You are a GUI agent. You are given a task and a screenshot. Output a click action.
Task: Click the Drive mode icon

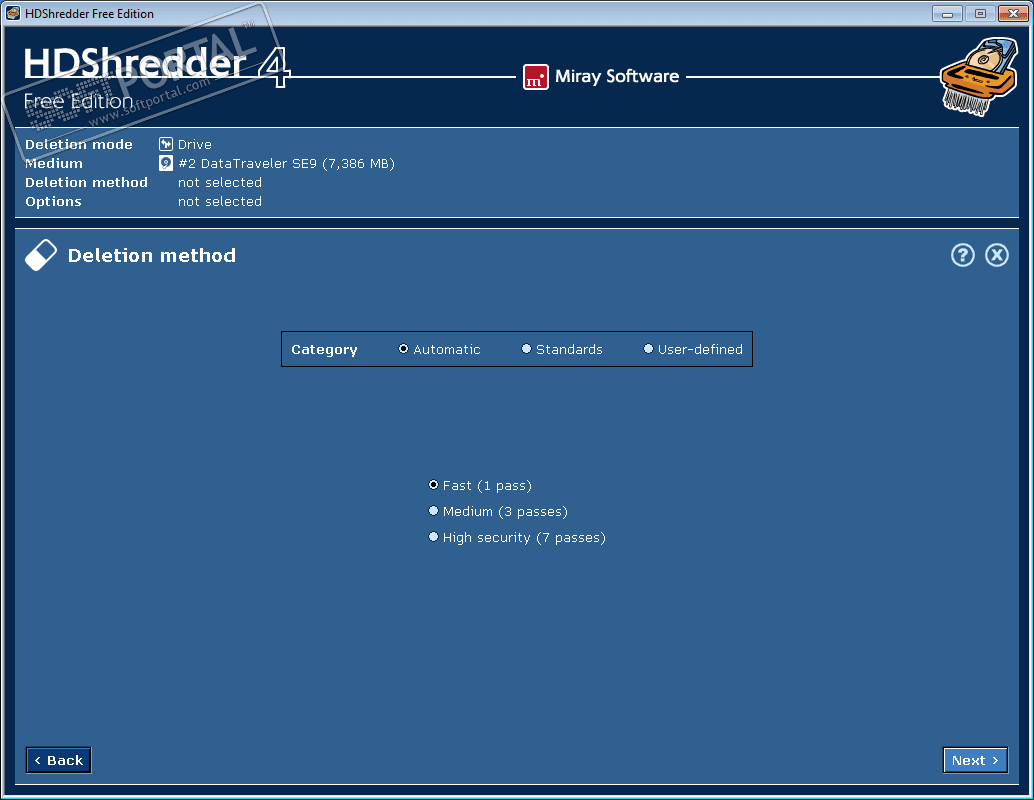tap(166, 144)
